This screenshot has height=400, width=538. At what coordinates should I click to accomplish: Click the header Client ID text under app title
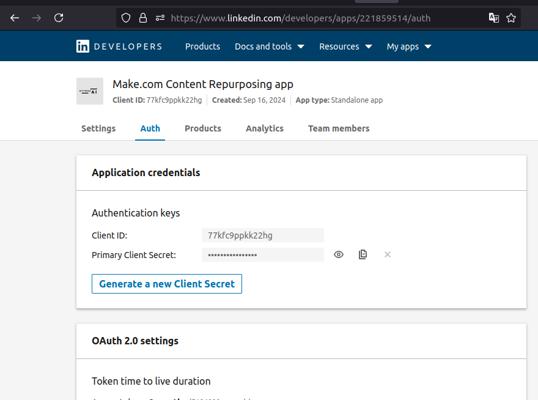coord(157,100)
